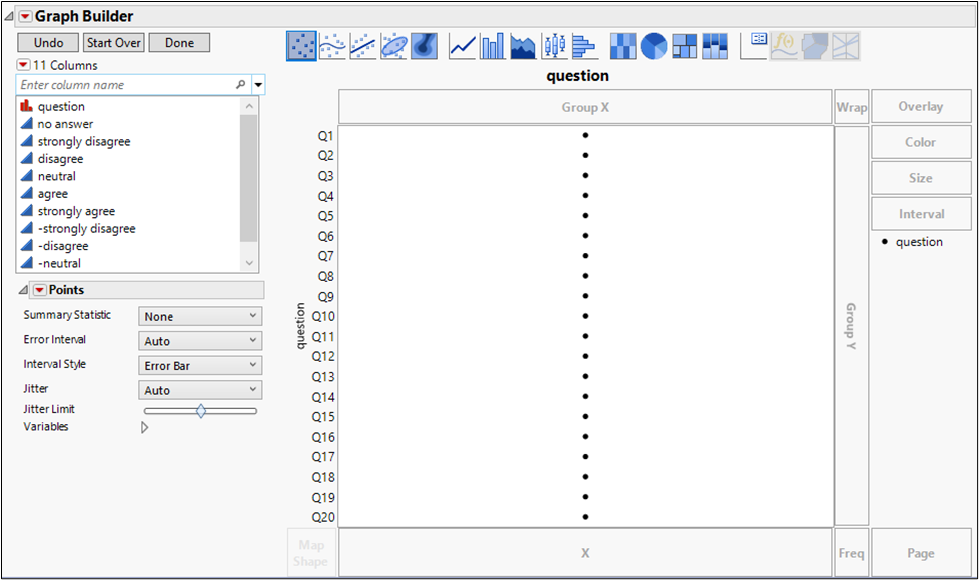Select the Mosaic plot icon

[715, 46]
